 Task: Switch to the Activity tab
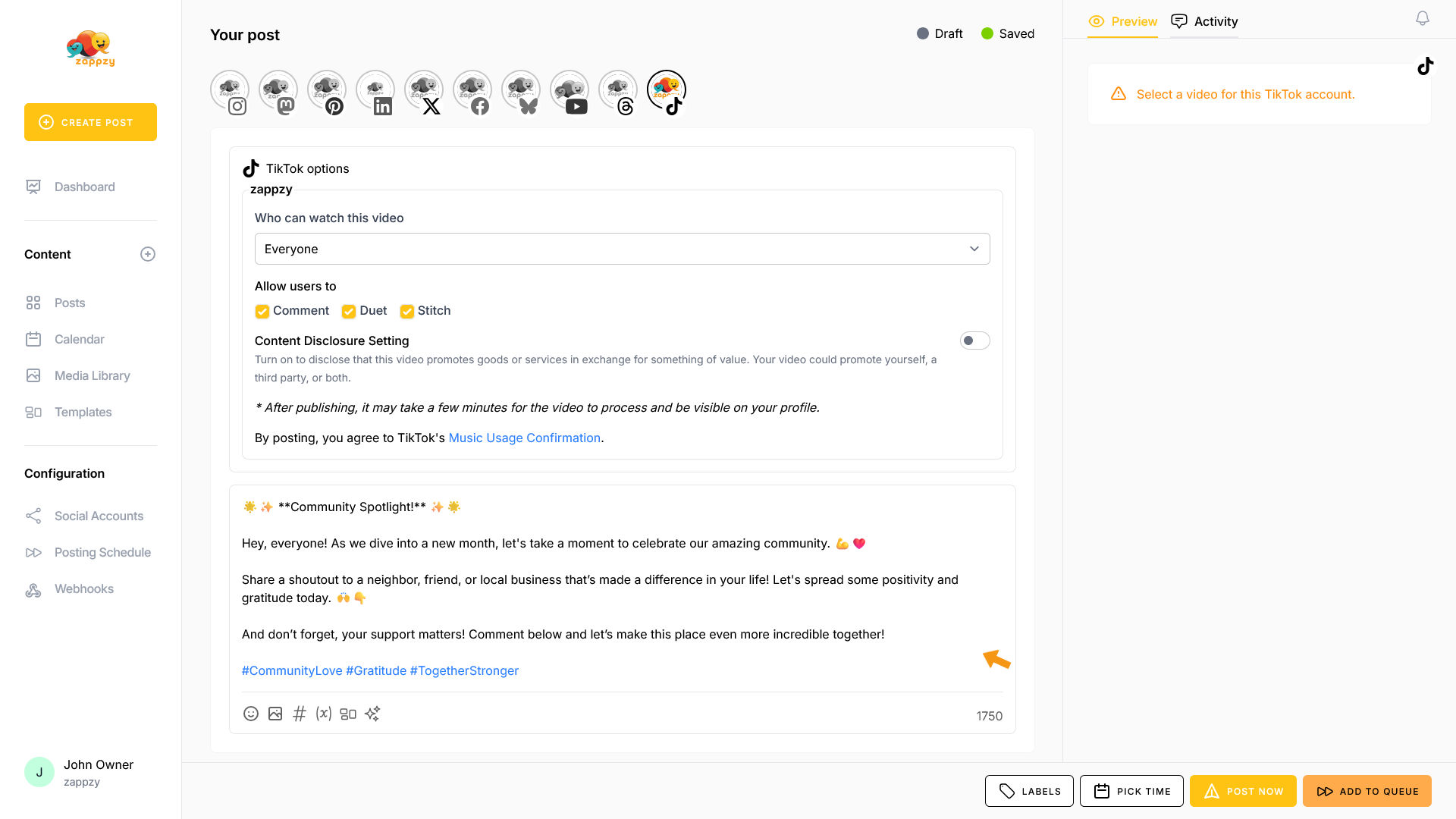pos(1204,21)
